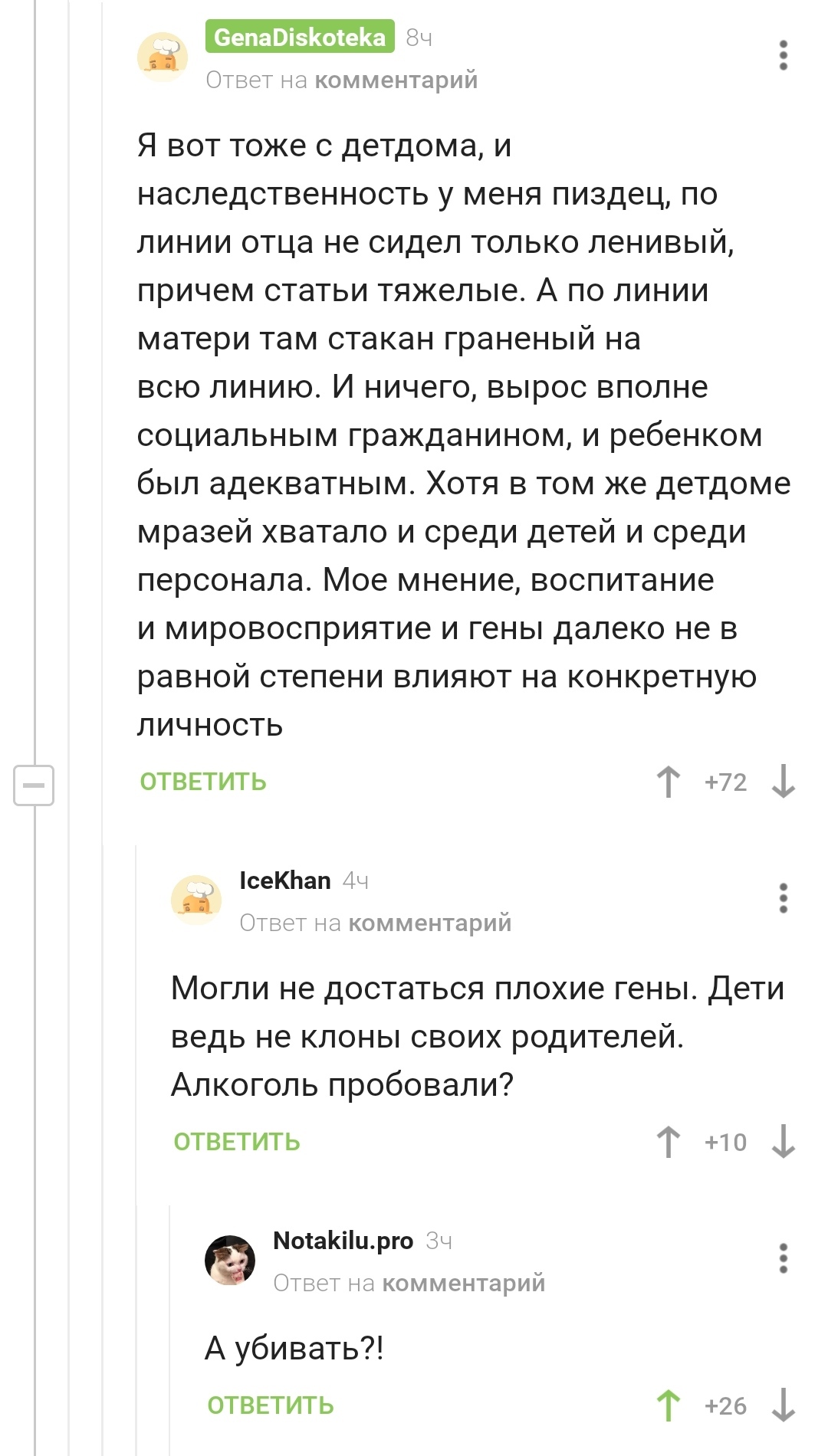Screen dimensions: 828x1456
Task: Downvote IceKhan's comment
Action: click(784, 1142)
